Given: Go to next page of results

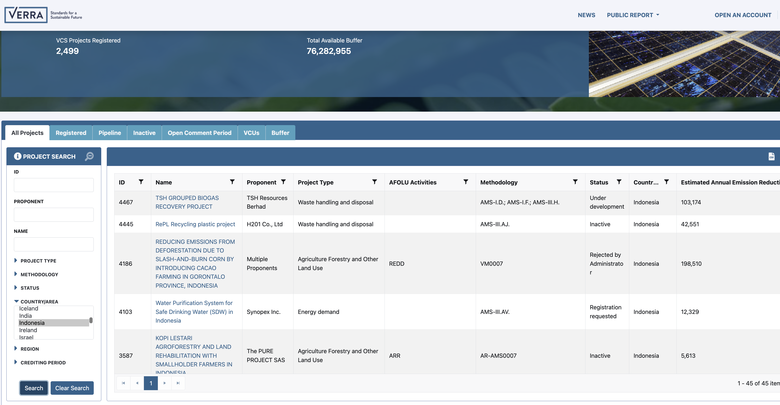Looking at the screenshot, I should point(165,383).
